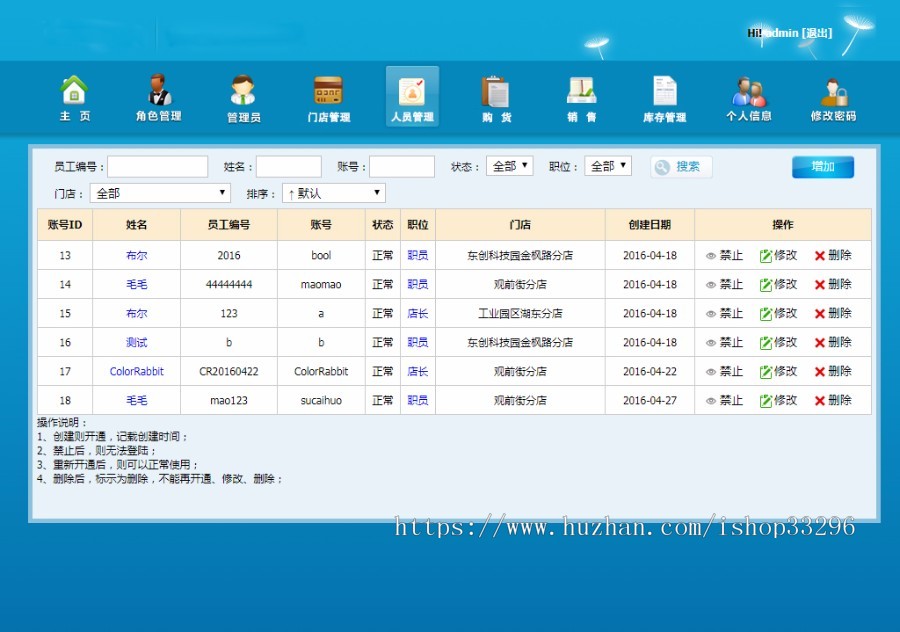The height and width of the screenshot is (632, 900).
Task: Open the 购货 purchasing icon
Action: [x=496, y=95]
